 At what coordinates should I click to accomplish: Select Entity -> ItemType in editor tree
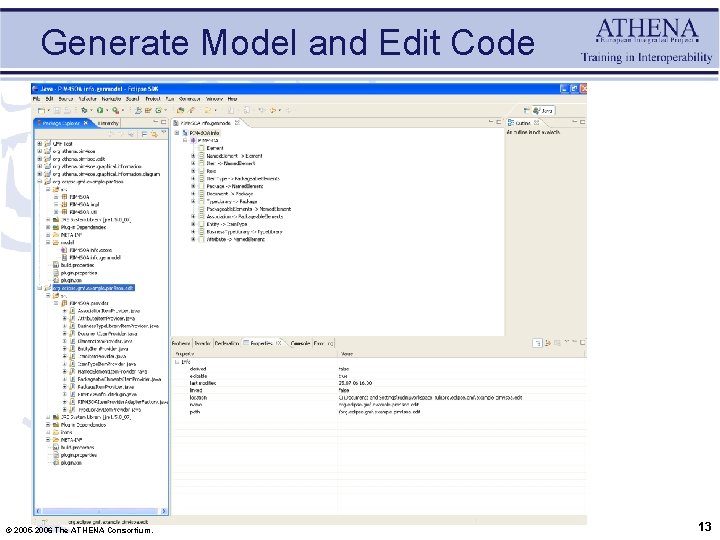click(x=223, y=224)
